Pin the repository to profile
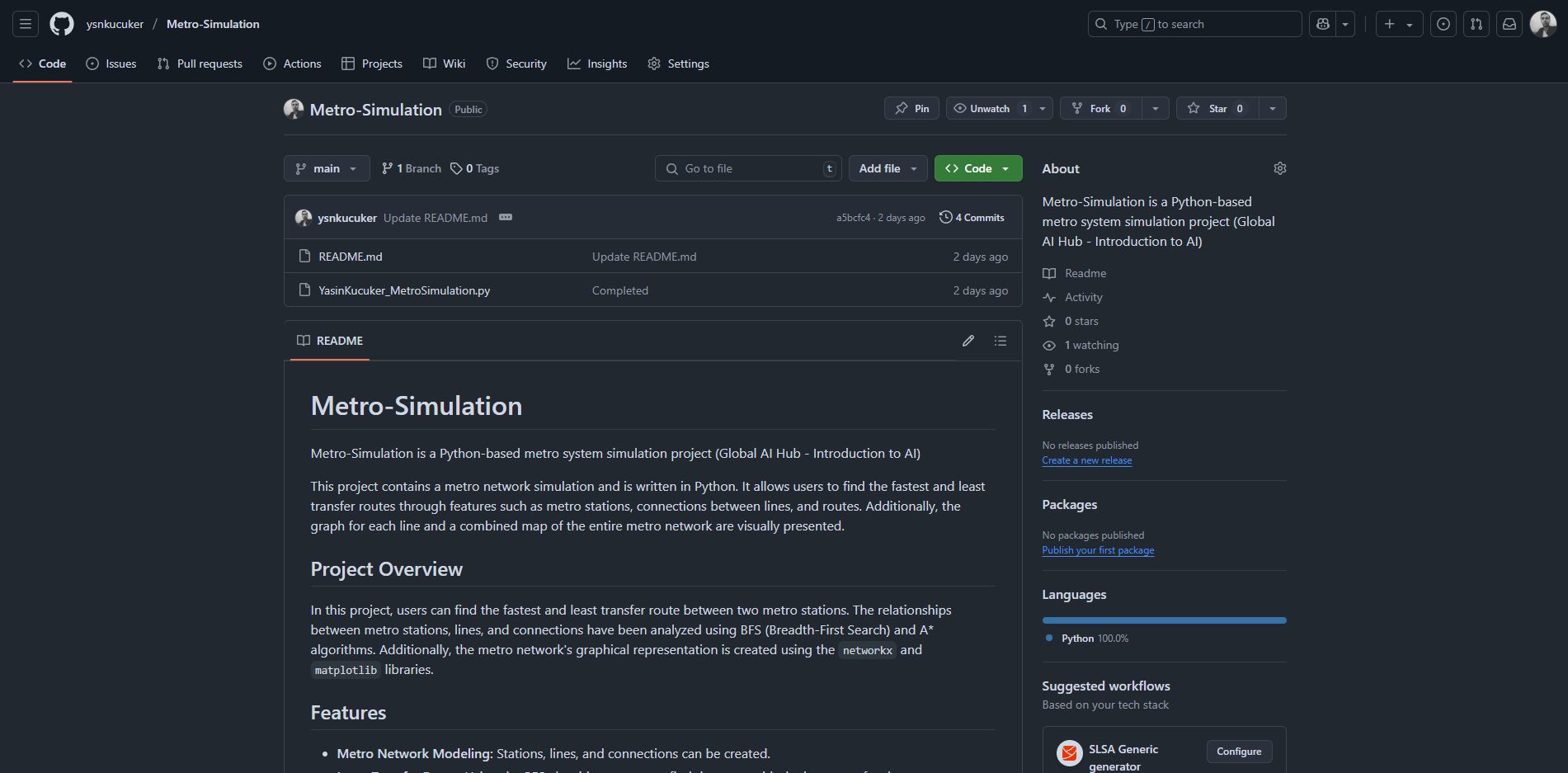This screenshot has width=1568, height=773. (911, 109)
